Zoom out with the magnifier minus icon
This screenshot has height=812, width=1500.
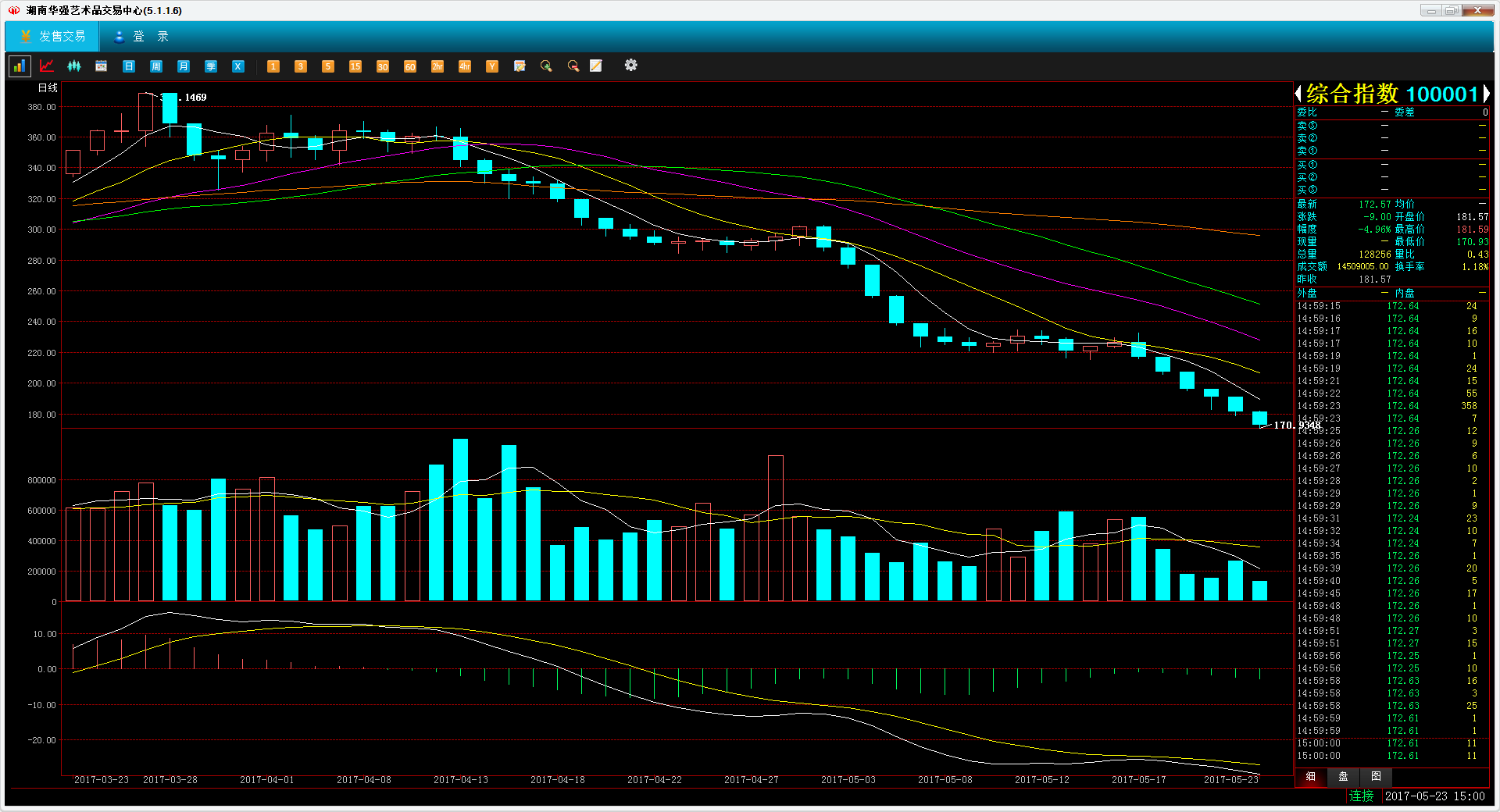point(573,66)
